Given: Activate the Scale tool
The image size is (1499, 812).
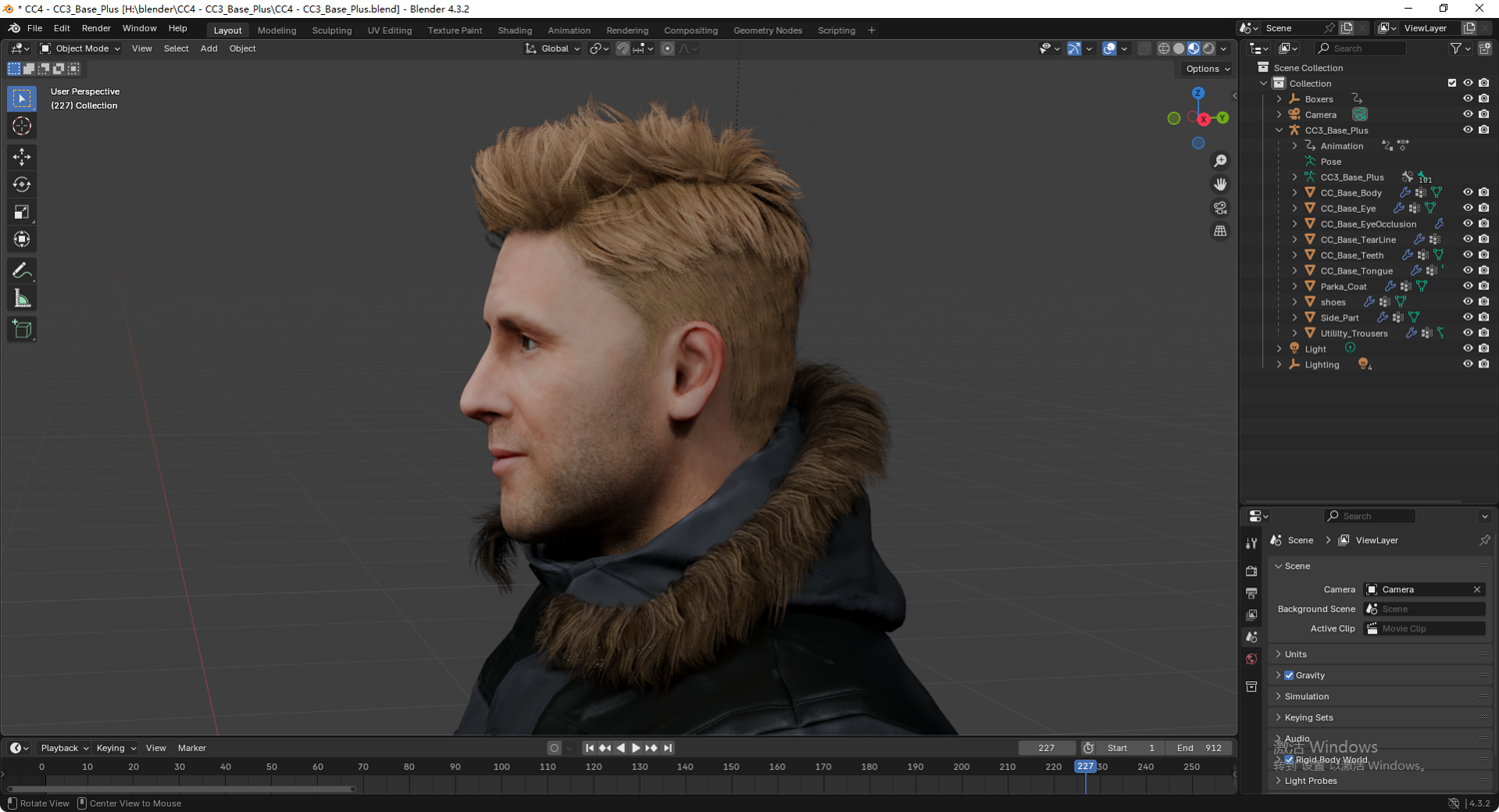Looking at the screenshot, I should click(22, 212).
